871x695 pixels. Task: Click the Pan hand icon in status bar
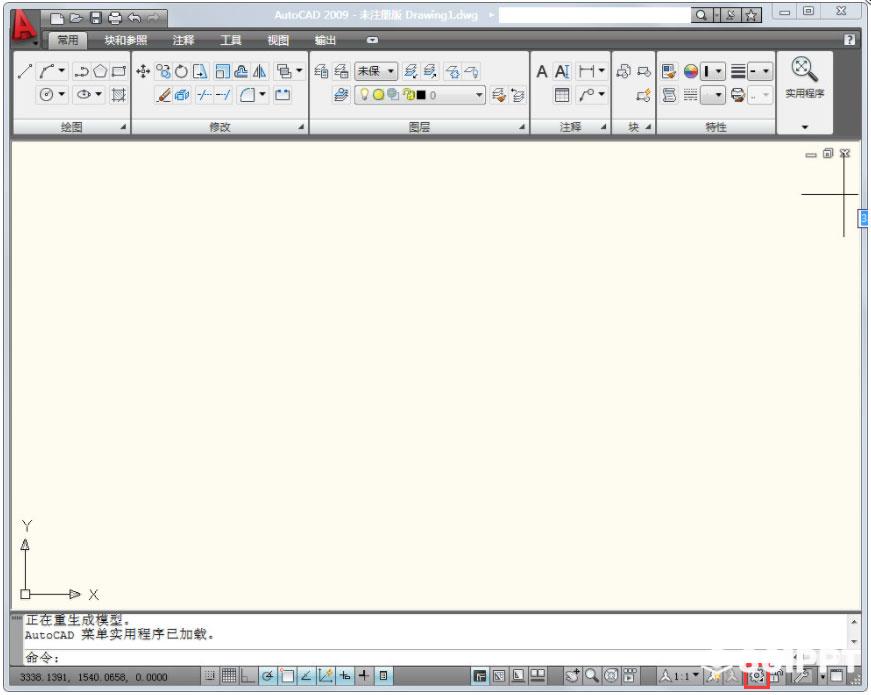click(x=572, y=676)
